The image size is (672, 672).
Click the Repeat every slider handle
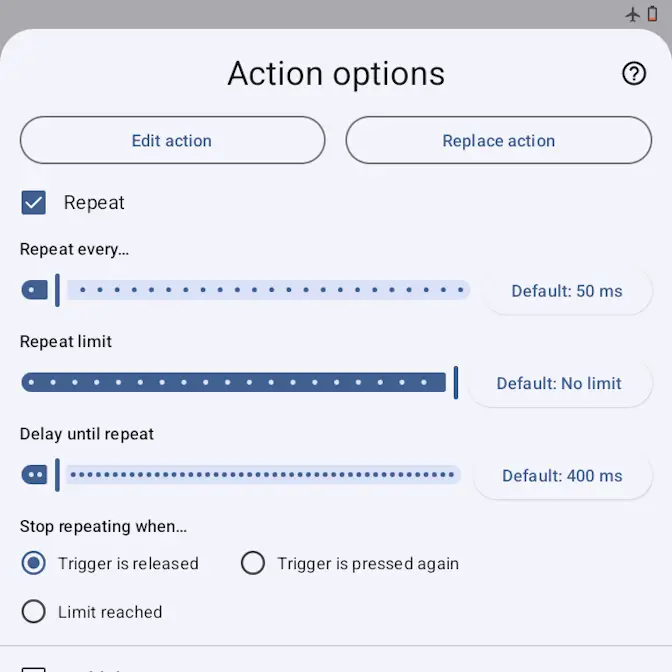(x=57, y=290)
